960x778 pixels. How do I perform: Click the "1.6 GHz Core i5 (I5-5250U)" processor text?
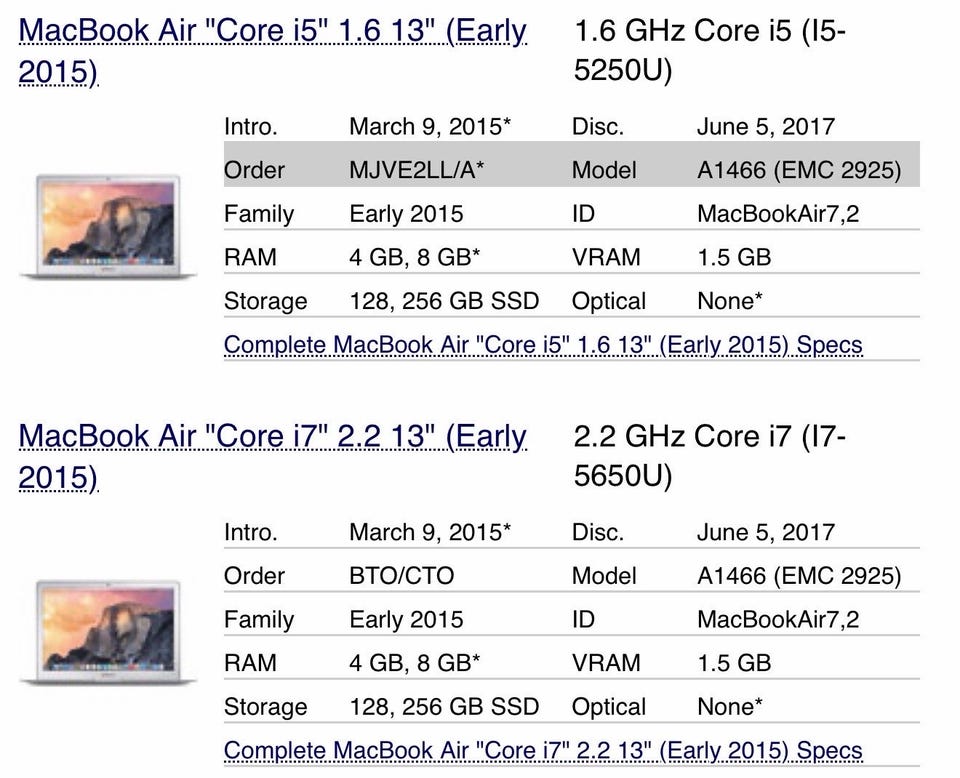tap(710, 50)
